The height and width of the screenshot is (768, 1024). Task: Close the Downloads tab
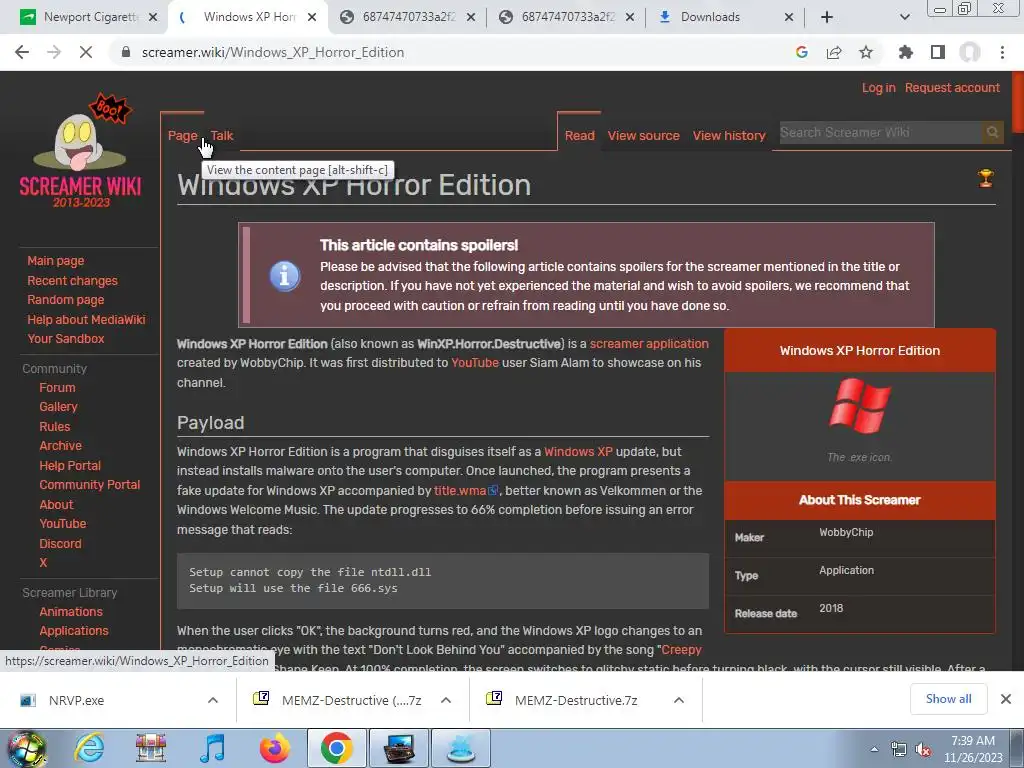pyautogui.click(x=788, y=17)
